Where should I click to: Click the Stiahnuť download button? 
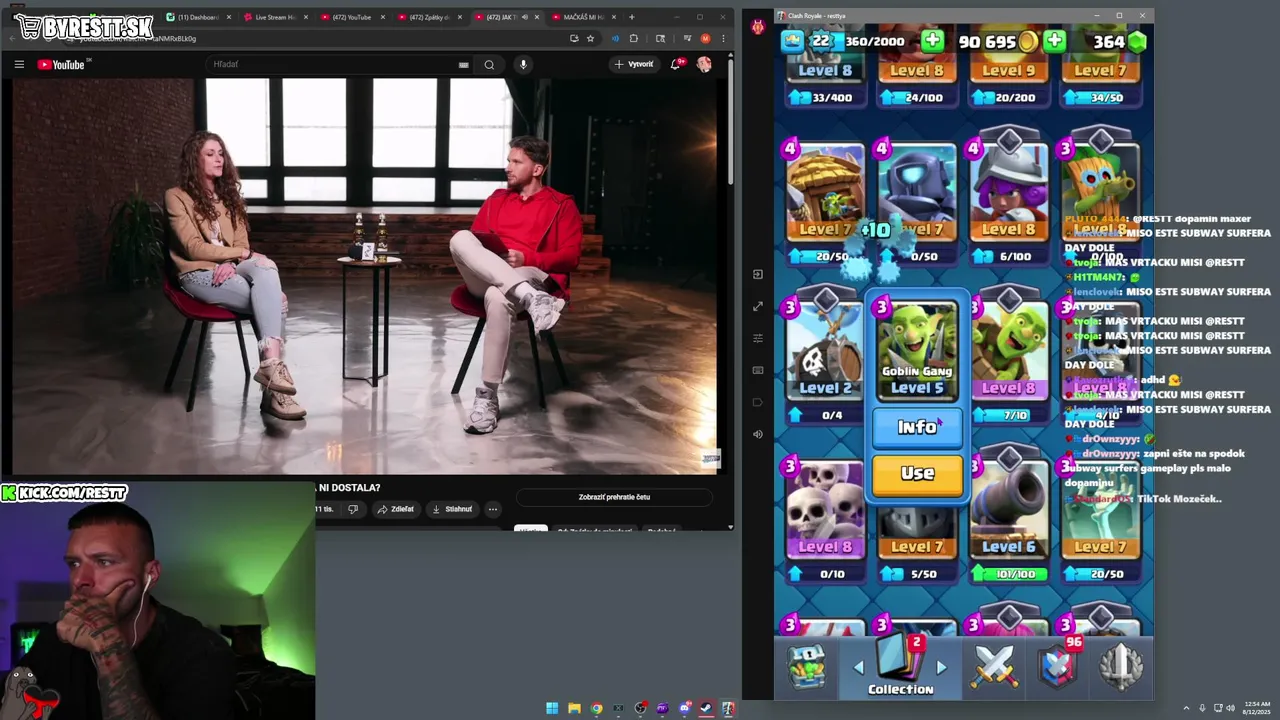coord(451,509)
